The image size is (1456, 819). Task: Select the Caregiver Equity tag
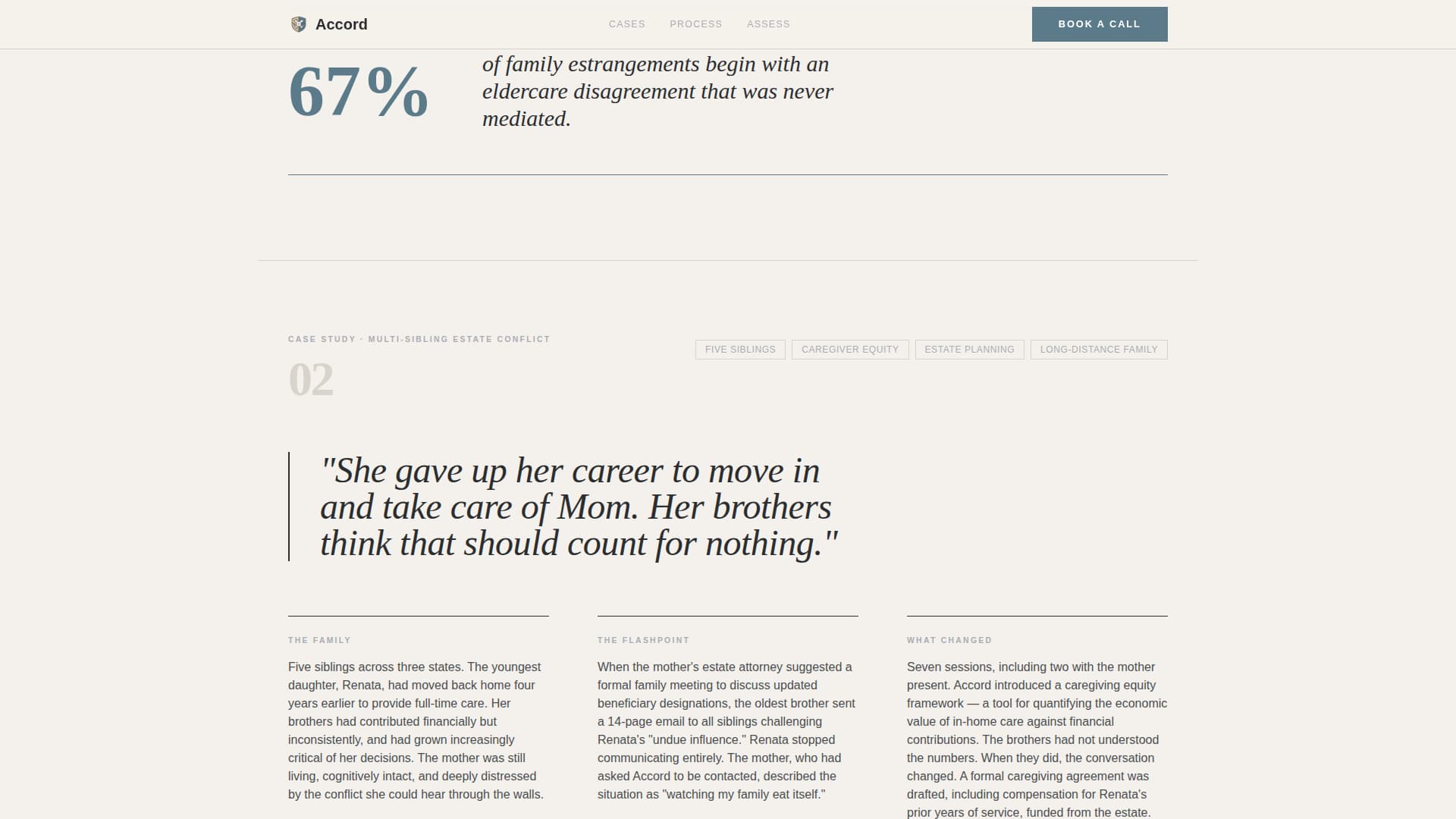tap(850, 350)
